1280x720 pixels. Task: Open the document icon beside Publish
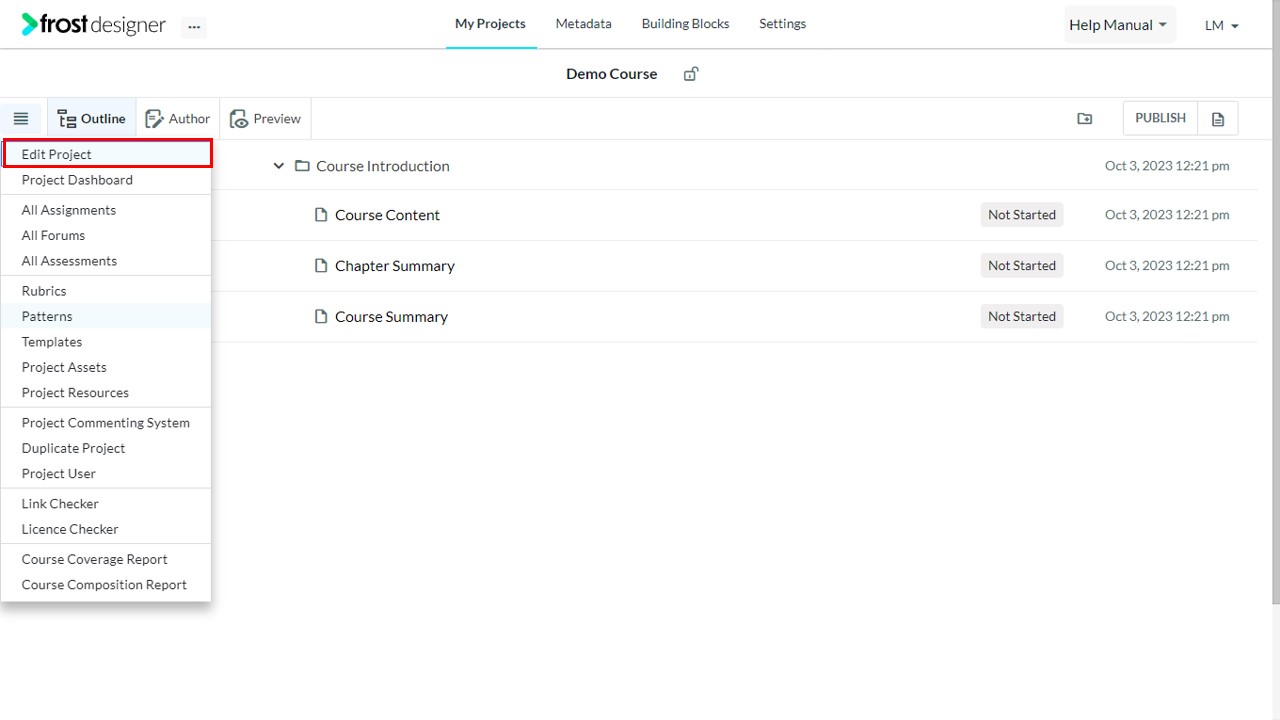point(1218,118)
